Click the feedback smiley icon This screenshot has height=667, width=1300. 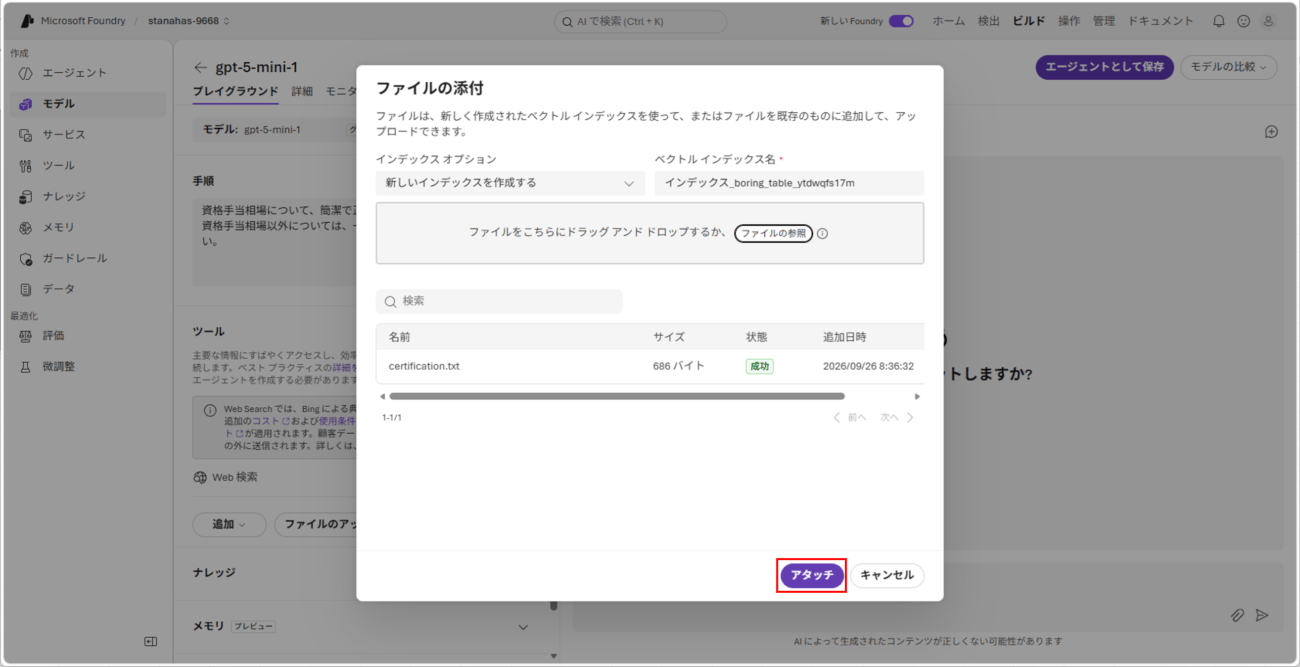(x=1243, y=21)
